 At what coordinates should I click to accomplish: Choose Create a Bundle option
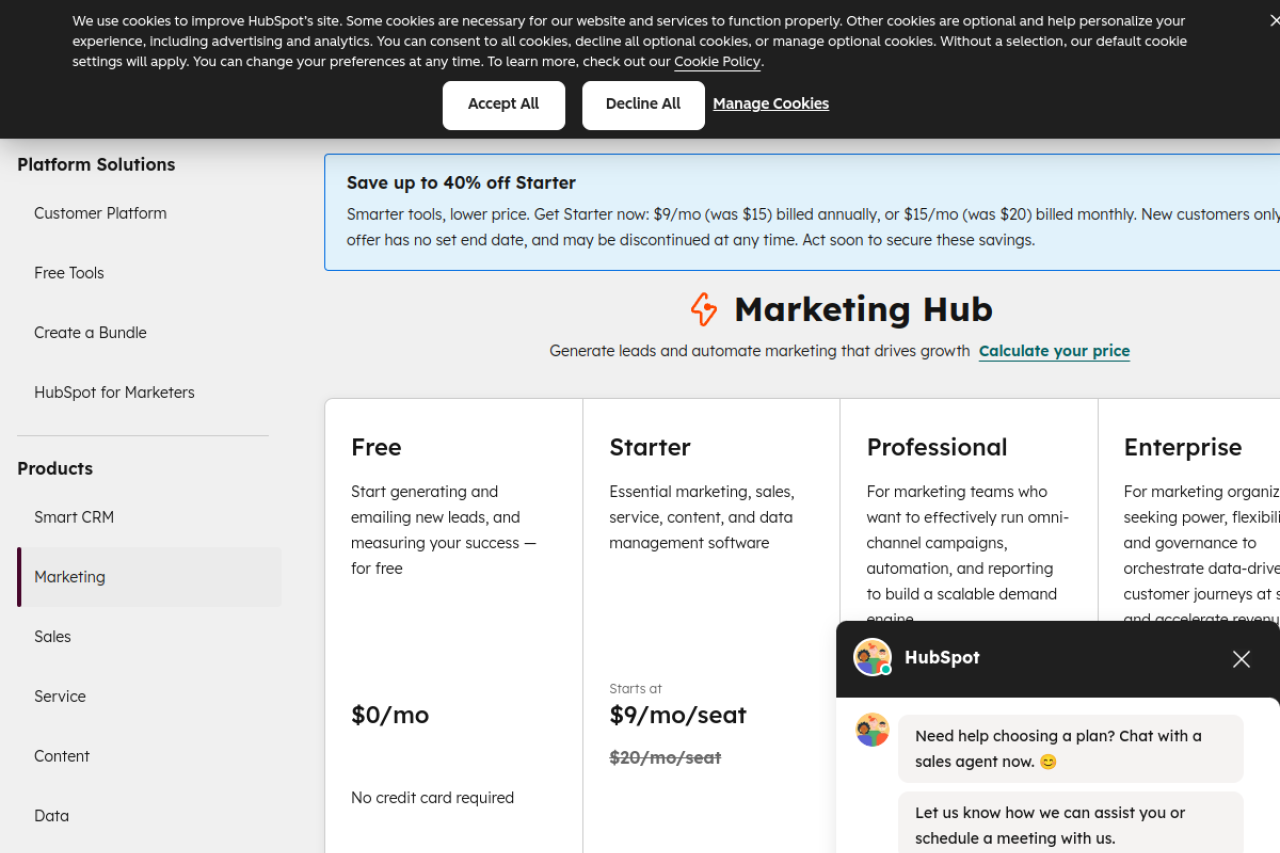pyautogui.click(x=90, y=333)
